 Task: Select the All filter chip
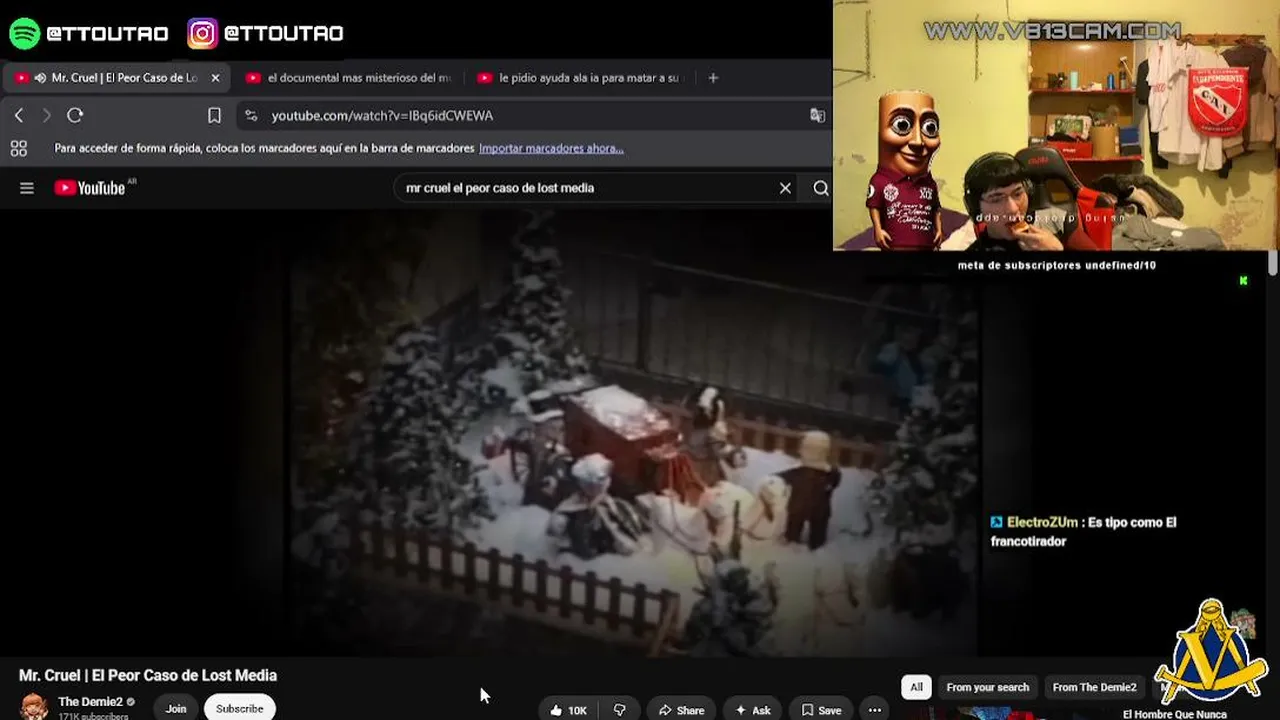coord(916,687)
